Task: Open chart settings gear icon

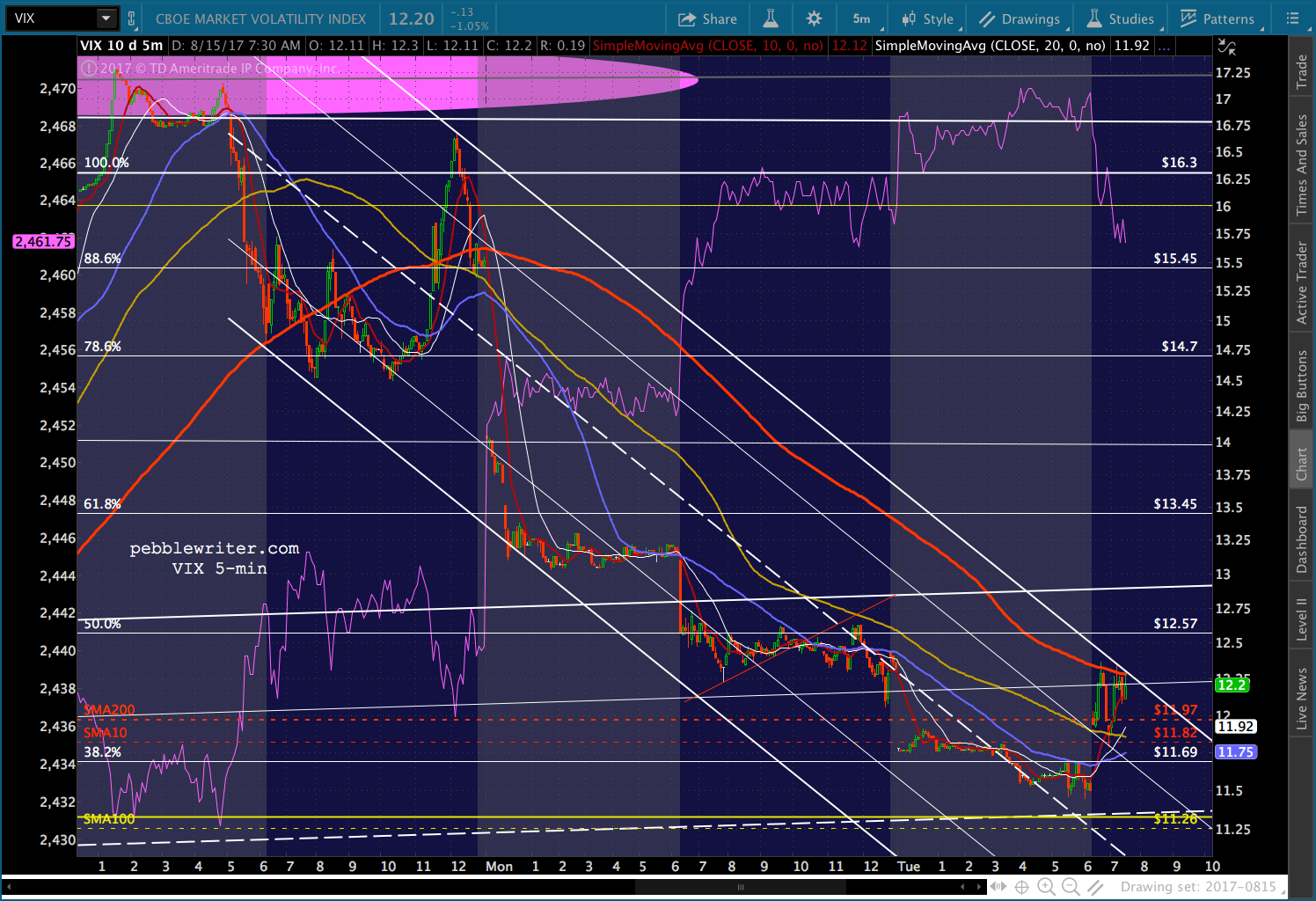Action: click(814, 18)
